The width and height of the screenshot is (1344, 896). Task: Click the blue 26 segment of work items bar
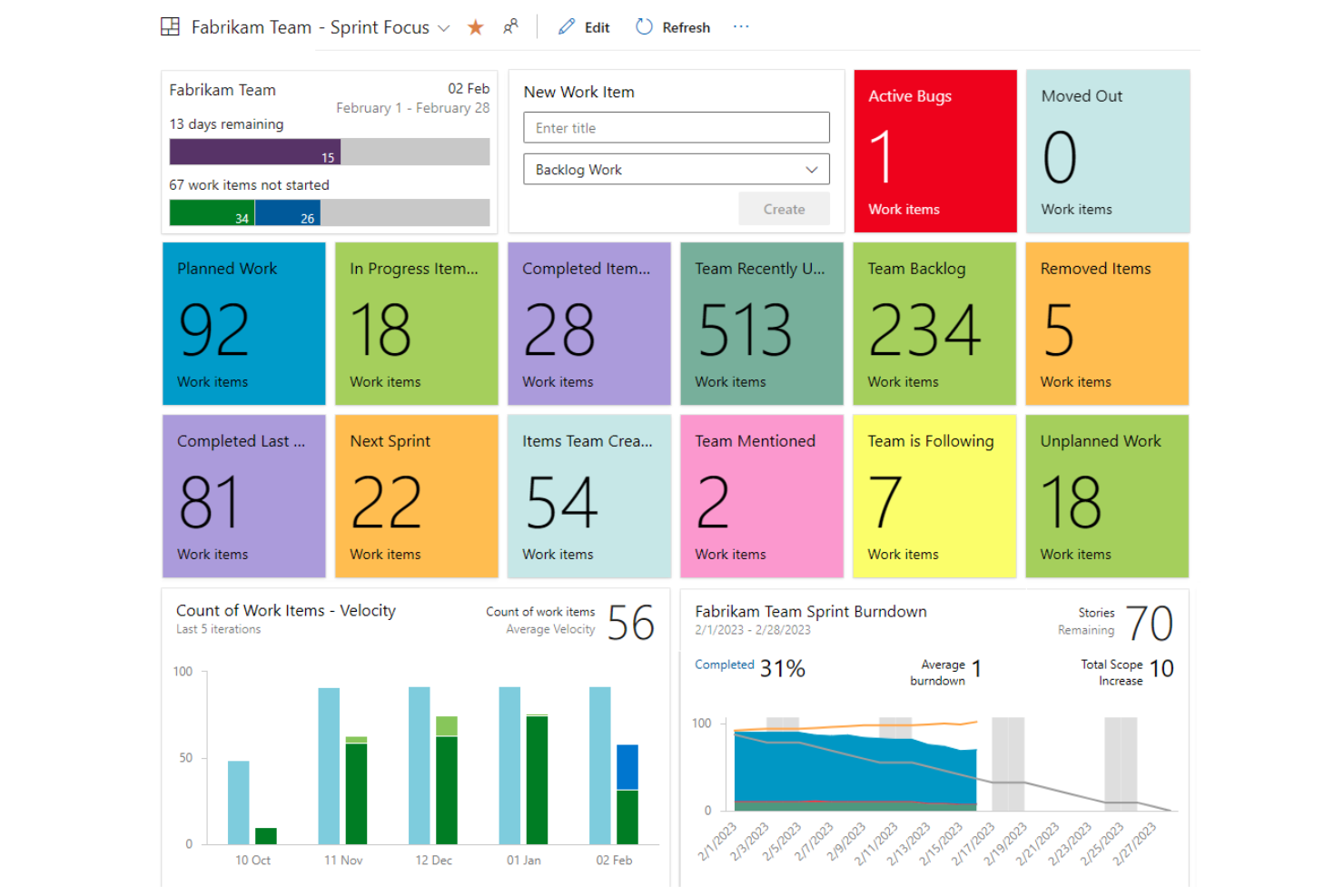pyautogui.click(x=288, y=212)
